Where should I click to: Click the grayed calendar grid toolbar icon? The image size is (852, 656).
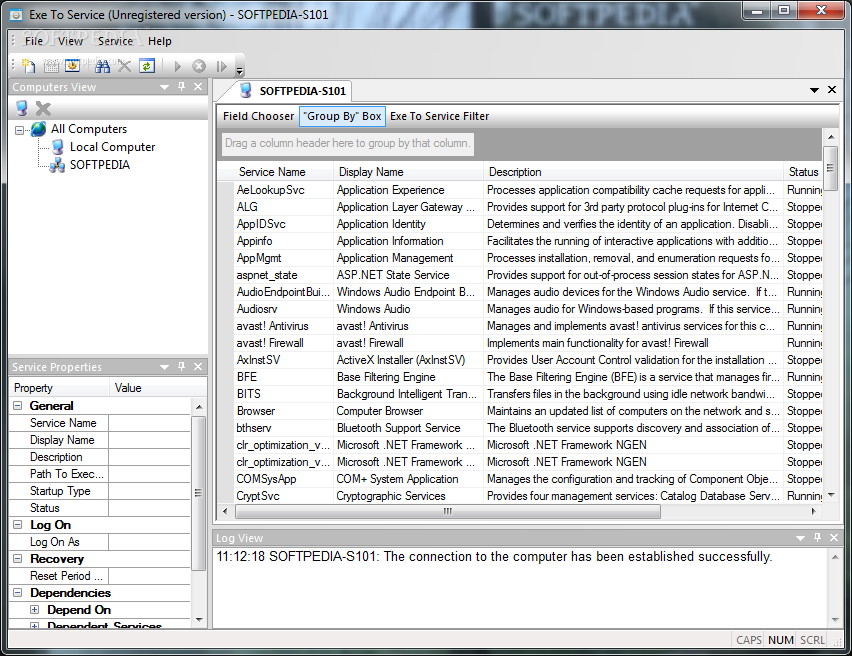pyautogui.click(x=51, y=66)
